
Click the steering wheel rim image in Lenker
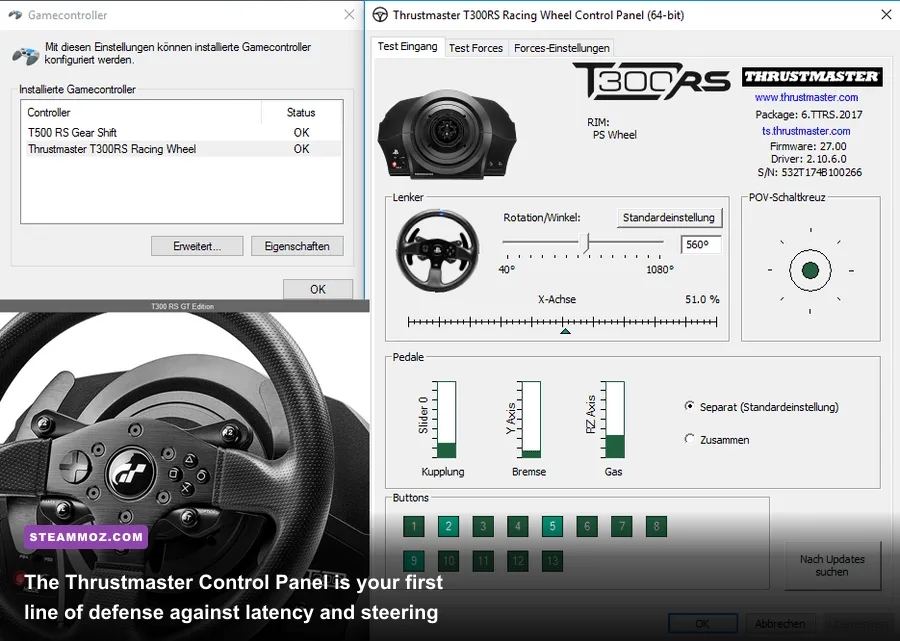(437, 251)
